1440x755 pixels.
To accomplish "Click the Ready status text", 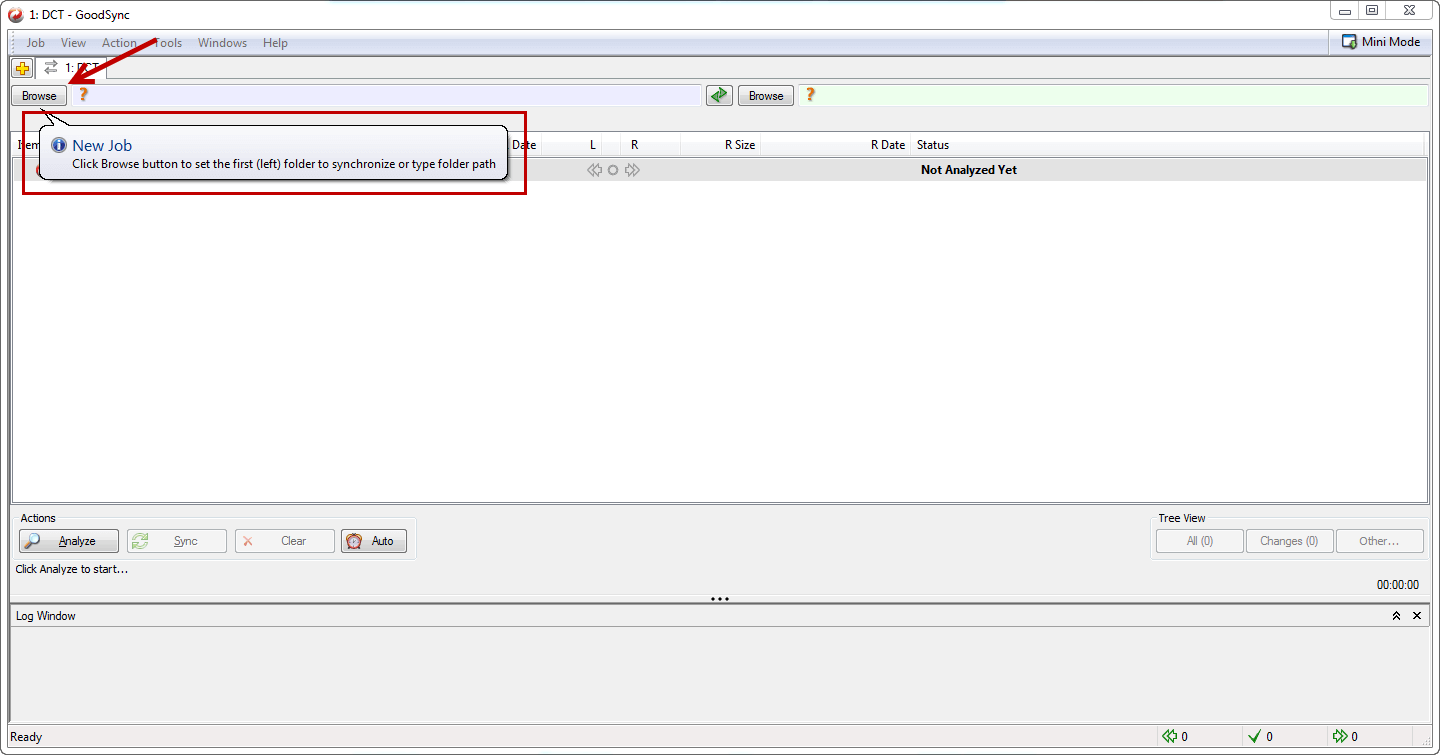I will click(26, 737).
